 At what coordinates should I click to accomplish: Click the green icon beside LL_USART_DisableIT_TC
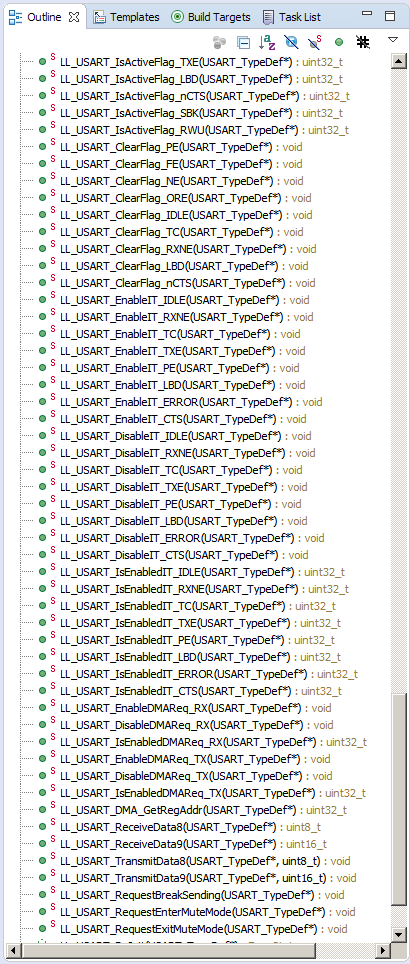(43, 470)
